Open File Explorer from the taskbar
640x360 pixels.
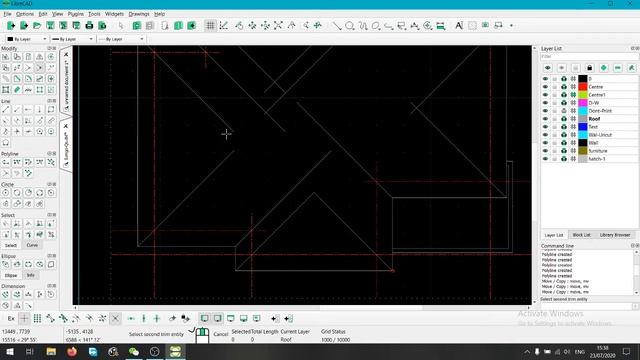click(51, 351)
